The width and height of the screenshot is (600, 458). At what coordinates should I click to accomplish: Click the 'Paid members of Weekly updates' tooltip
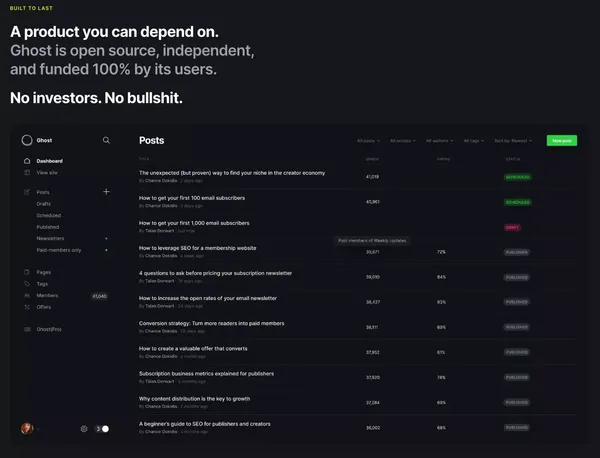pyautogui.click(x=372, y=241)
